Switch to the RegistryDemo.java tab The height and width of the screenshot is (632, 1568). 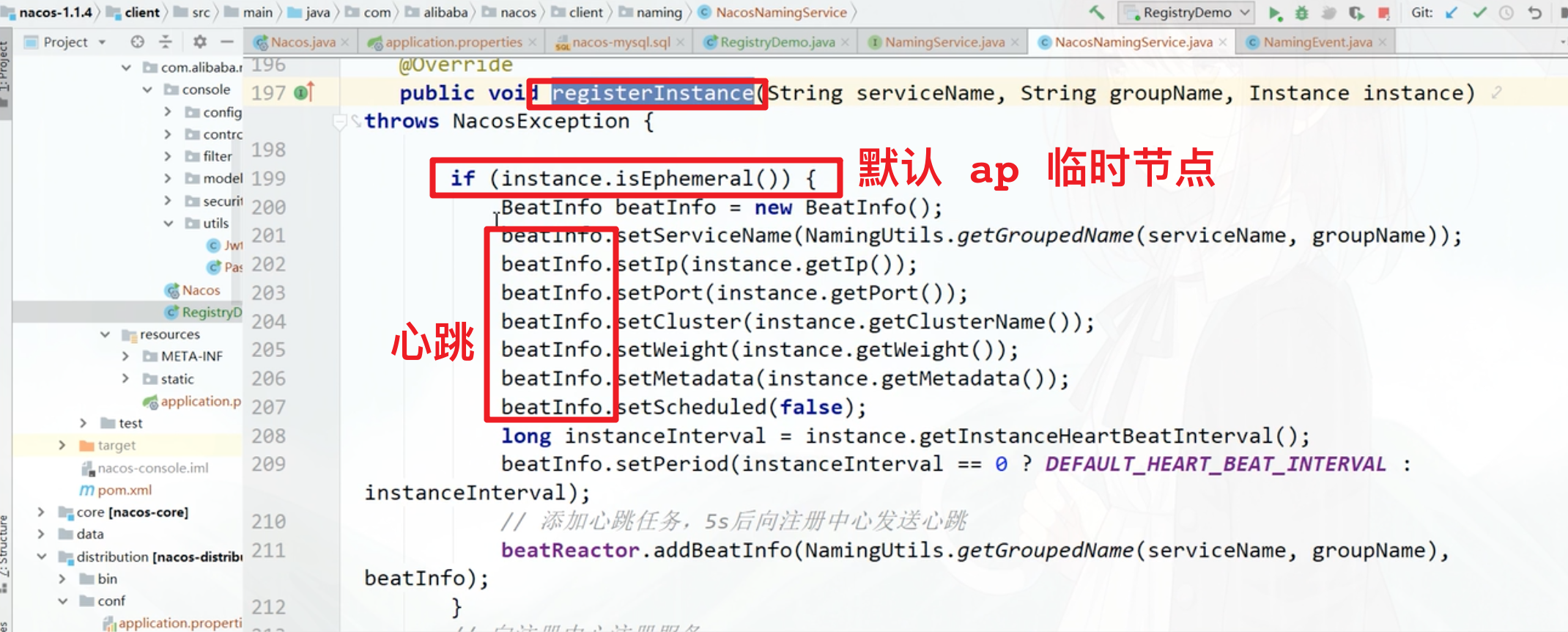point(777,43)
